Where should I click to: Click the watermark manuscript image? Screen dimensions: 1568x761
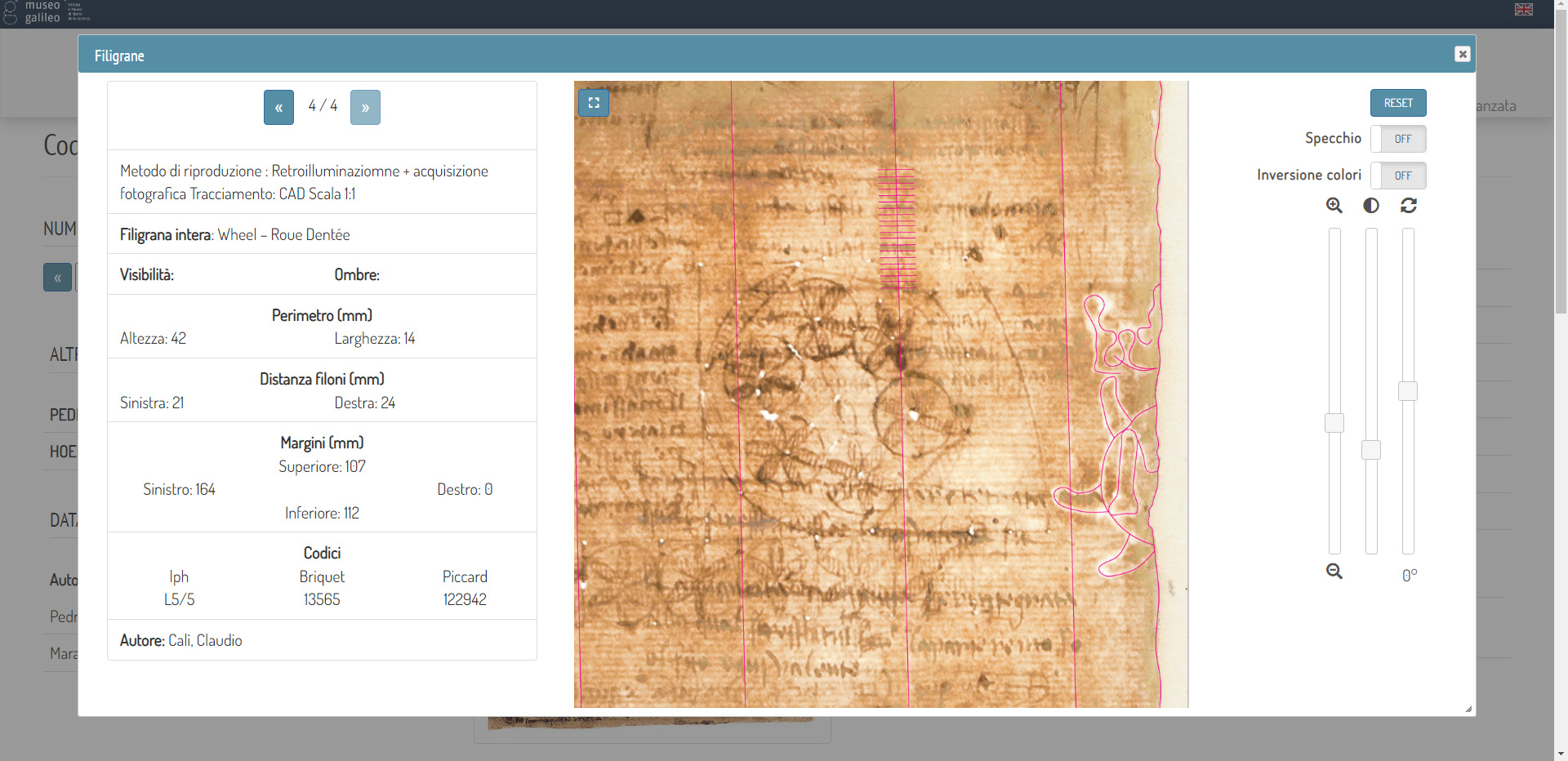[881, 394]
